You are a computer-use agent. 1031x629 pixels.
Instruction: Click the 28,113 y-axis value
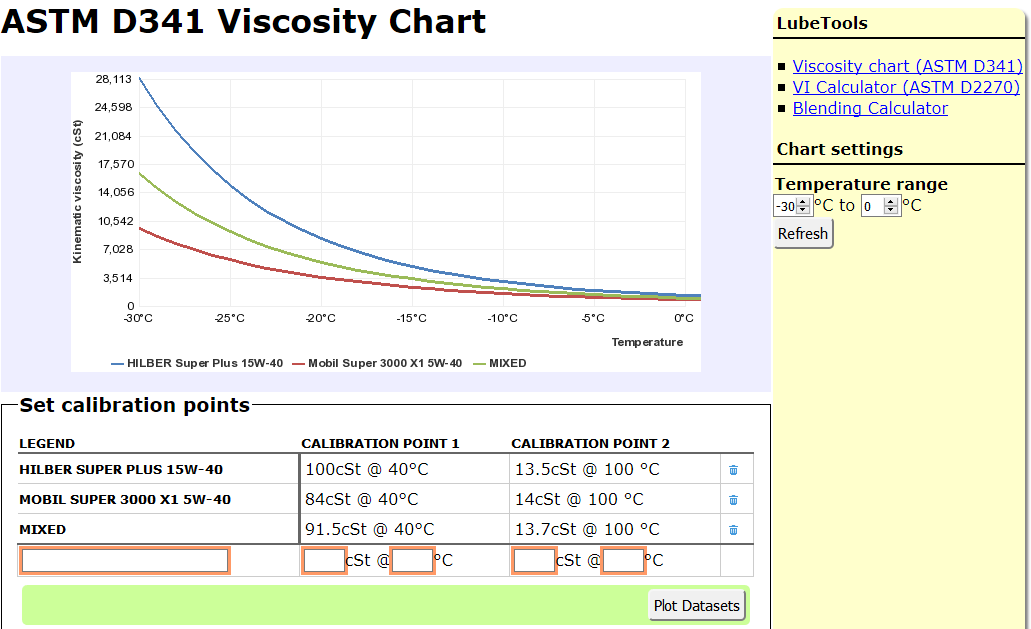(114, 80)
